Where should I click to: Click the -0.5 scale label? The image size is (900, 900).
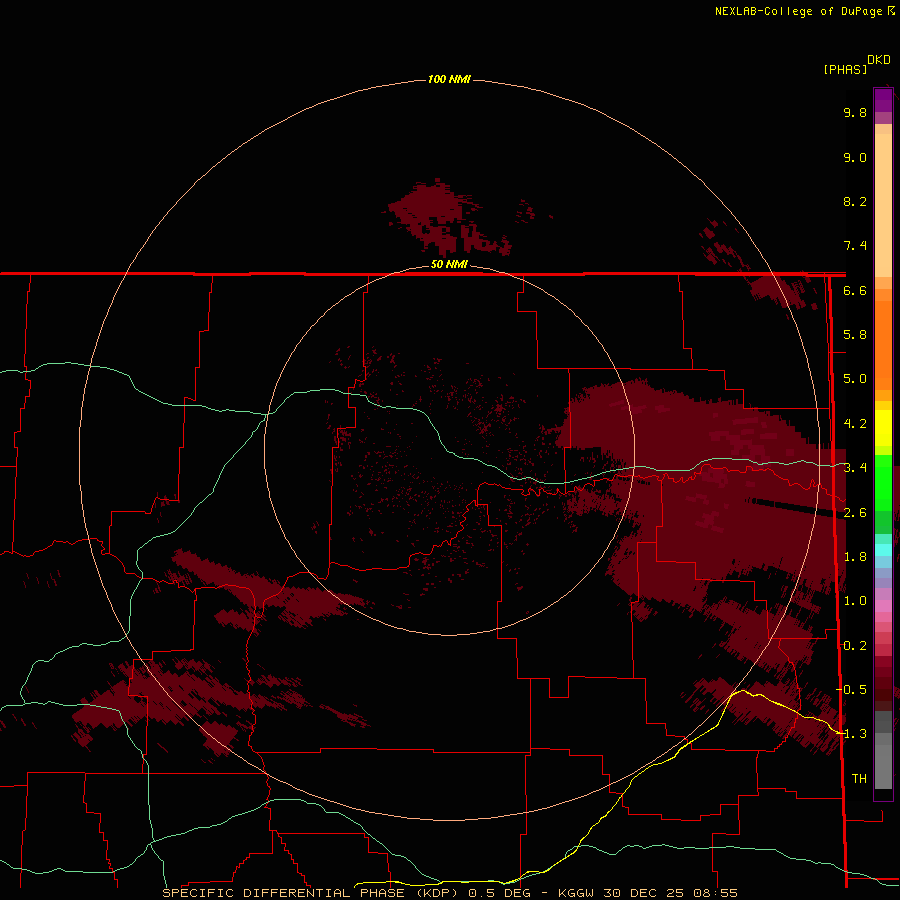[x=853, y=690]
